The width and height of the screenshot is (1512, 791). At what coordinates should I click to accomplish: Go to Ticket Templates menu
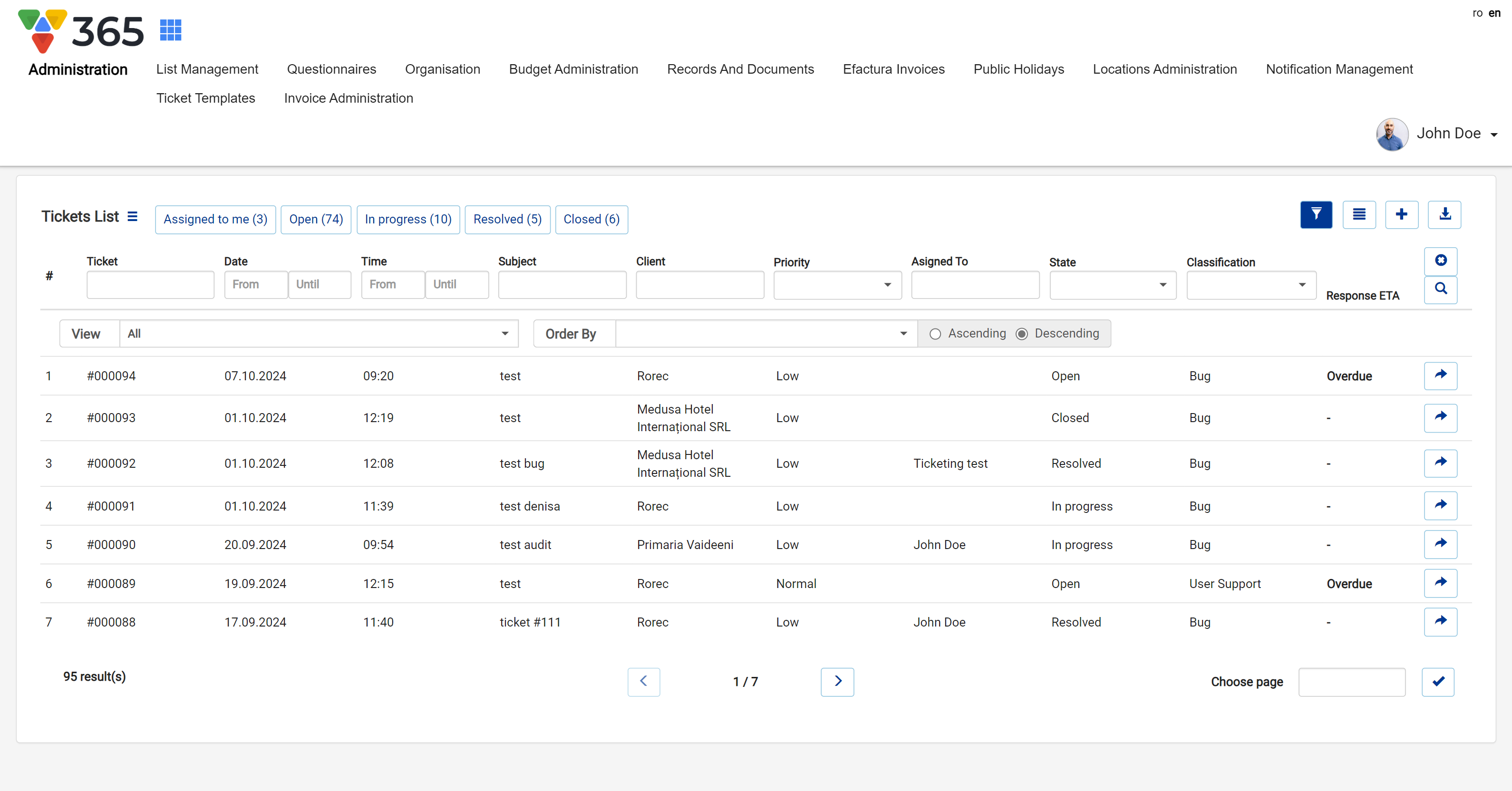pos(205,98)
